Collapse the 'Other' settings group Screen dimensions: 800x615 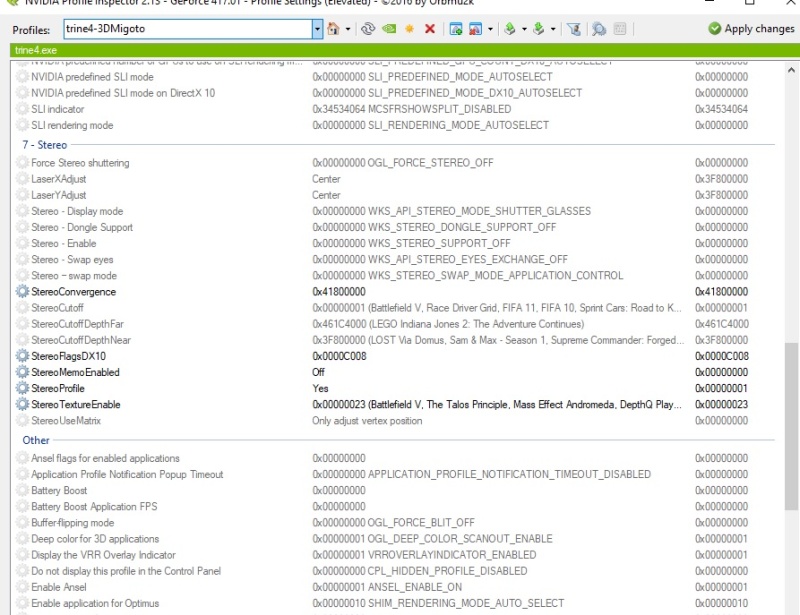[x=36, y=440]
